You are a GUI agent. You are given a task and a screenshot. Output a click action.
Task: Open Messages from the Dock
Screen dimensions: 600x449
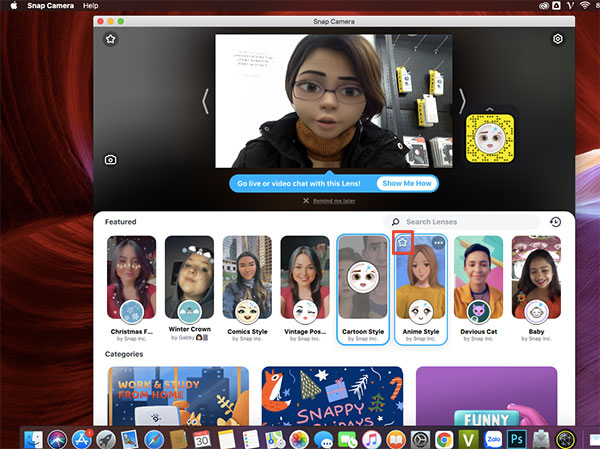(323, 439)
